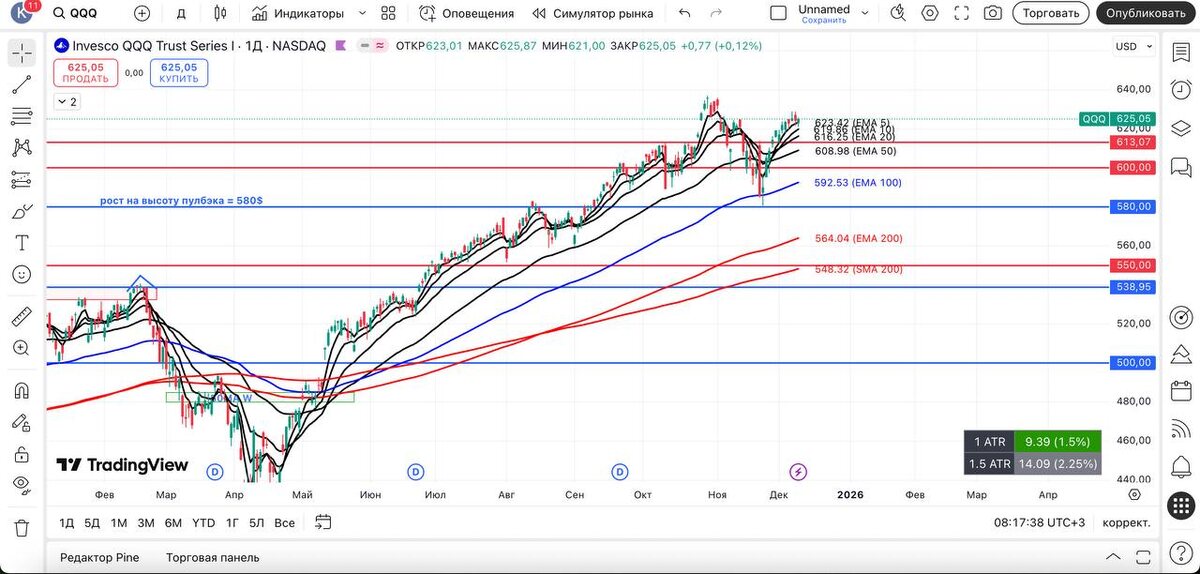Viewport: 1200px width, 574px height.
Task: Open the emoji and icons tool
Action: point(21,273)
